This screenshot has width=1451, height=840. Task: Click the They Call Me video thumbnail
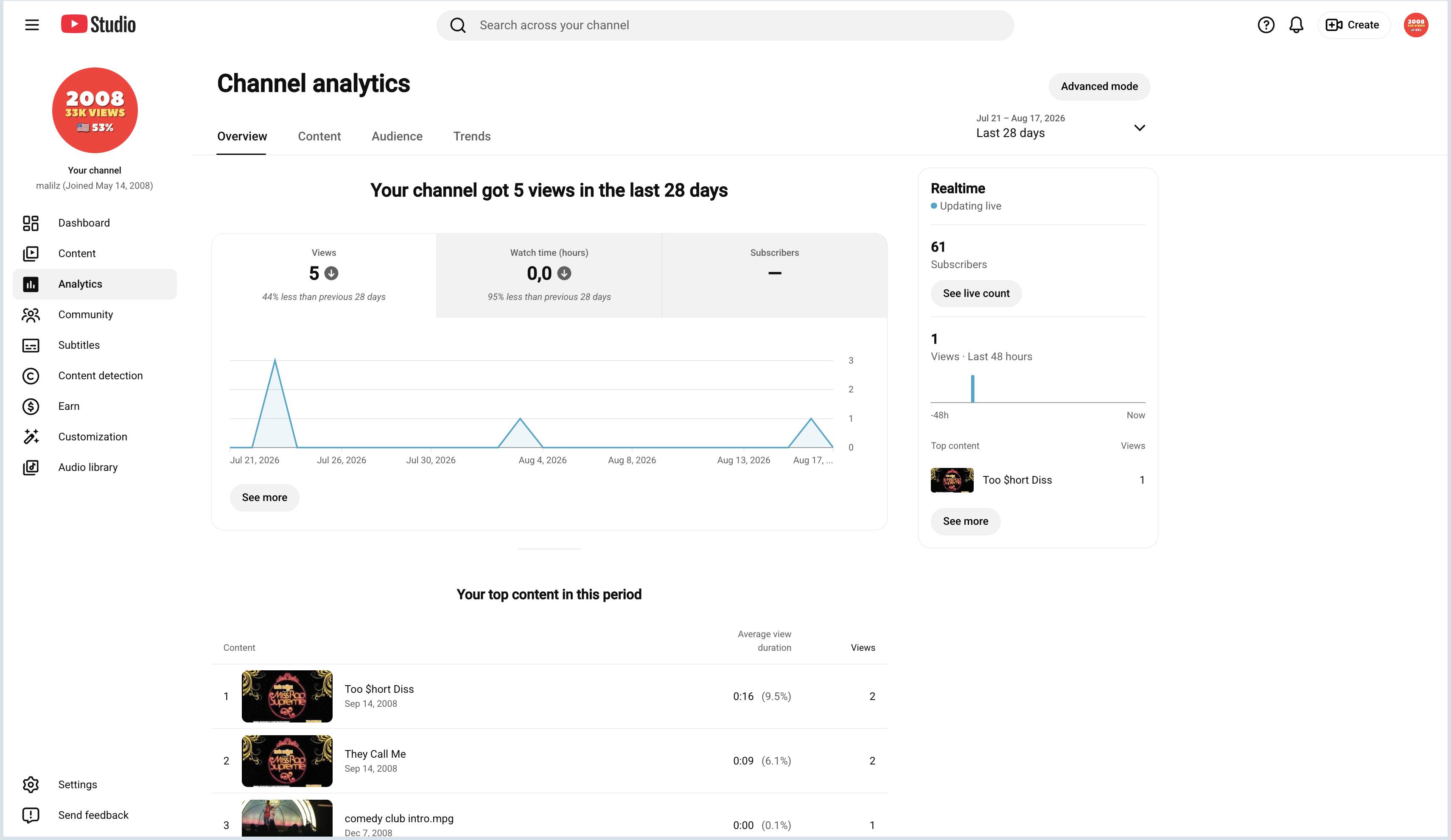click(x=287, y=761)
